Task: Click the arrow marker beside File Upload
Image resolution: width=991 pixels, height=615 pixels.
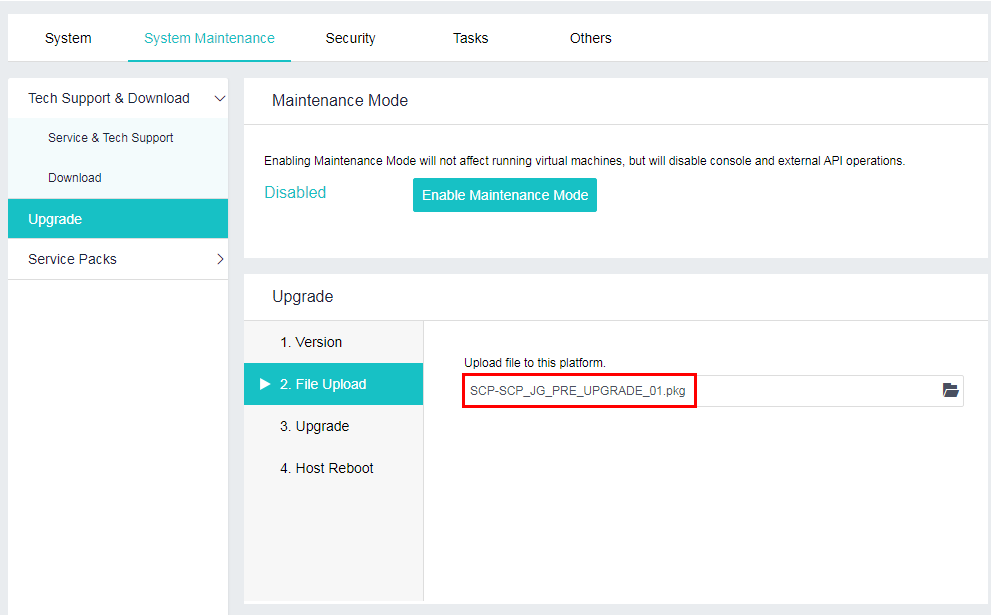Action: pyautogui.click(x=265, y=384)
